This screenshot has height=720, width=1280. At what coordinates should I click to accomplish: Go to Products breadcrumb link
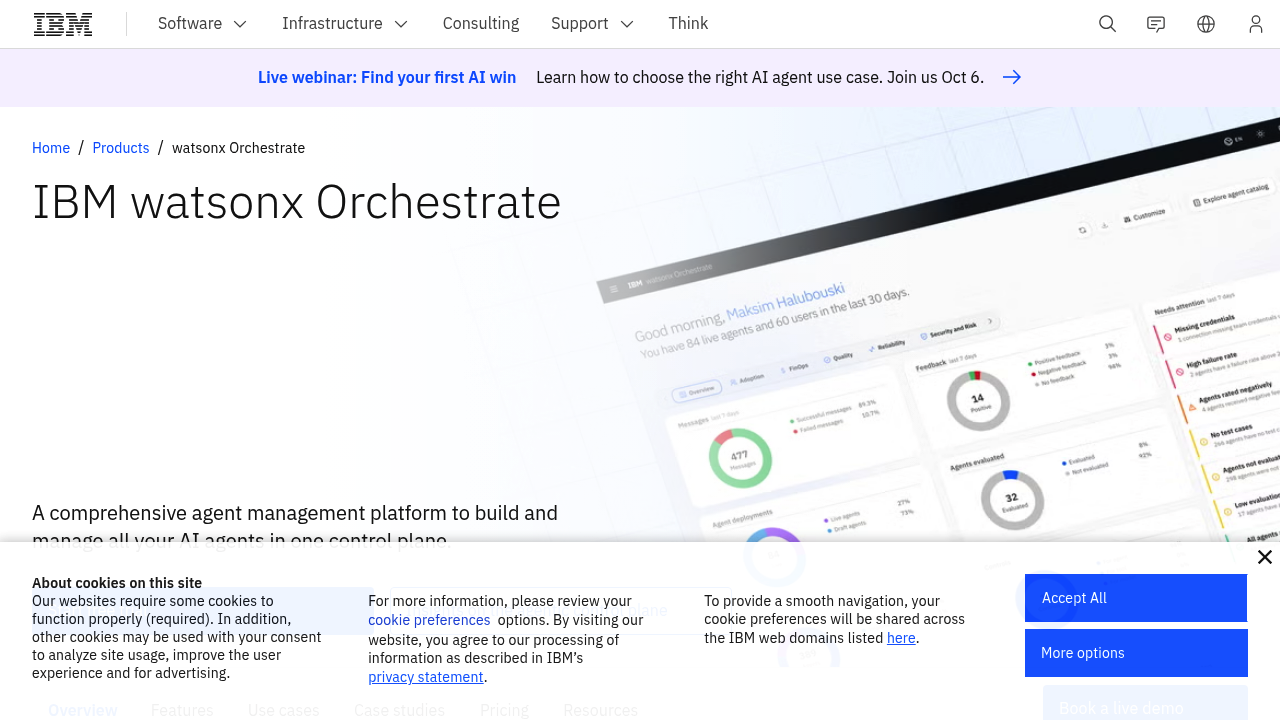[121, 148]
